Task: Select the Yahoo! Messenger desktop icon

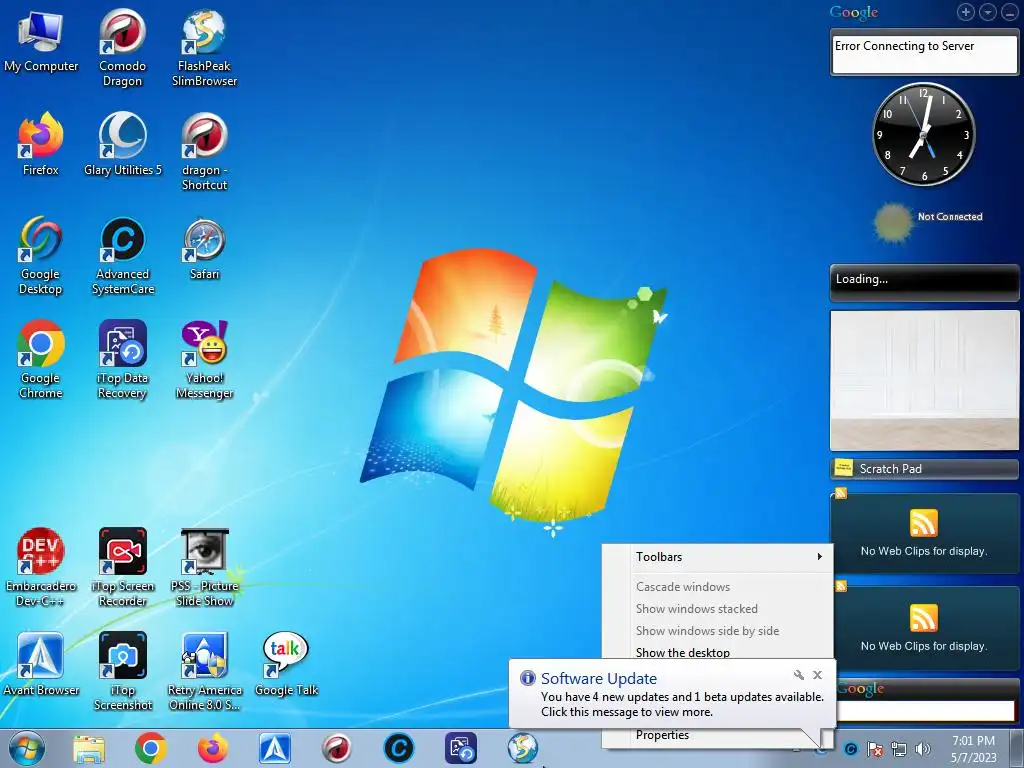Action: (x=204, y=359)
